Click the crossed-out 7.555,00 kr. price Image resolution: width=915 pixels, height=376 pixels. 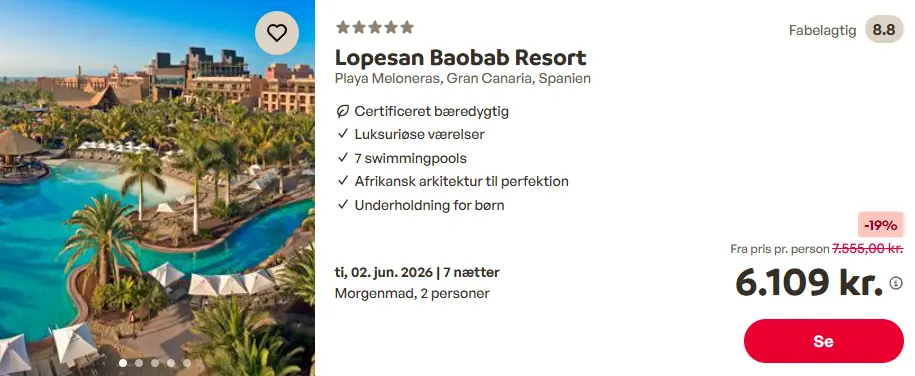pyautogui.click(x=867, y=249)
